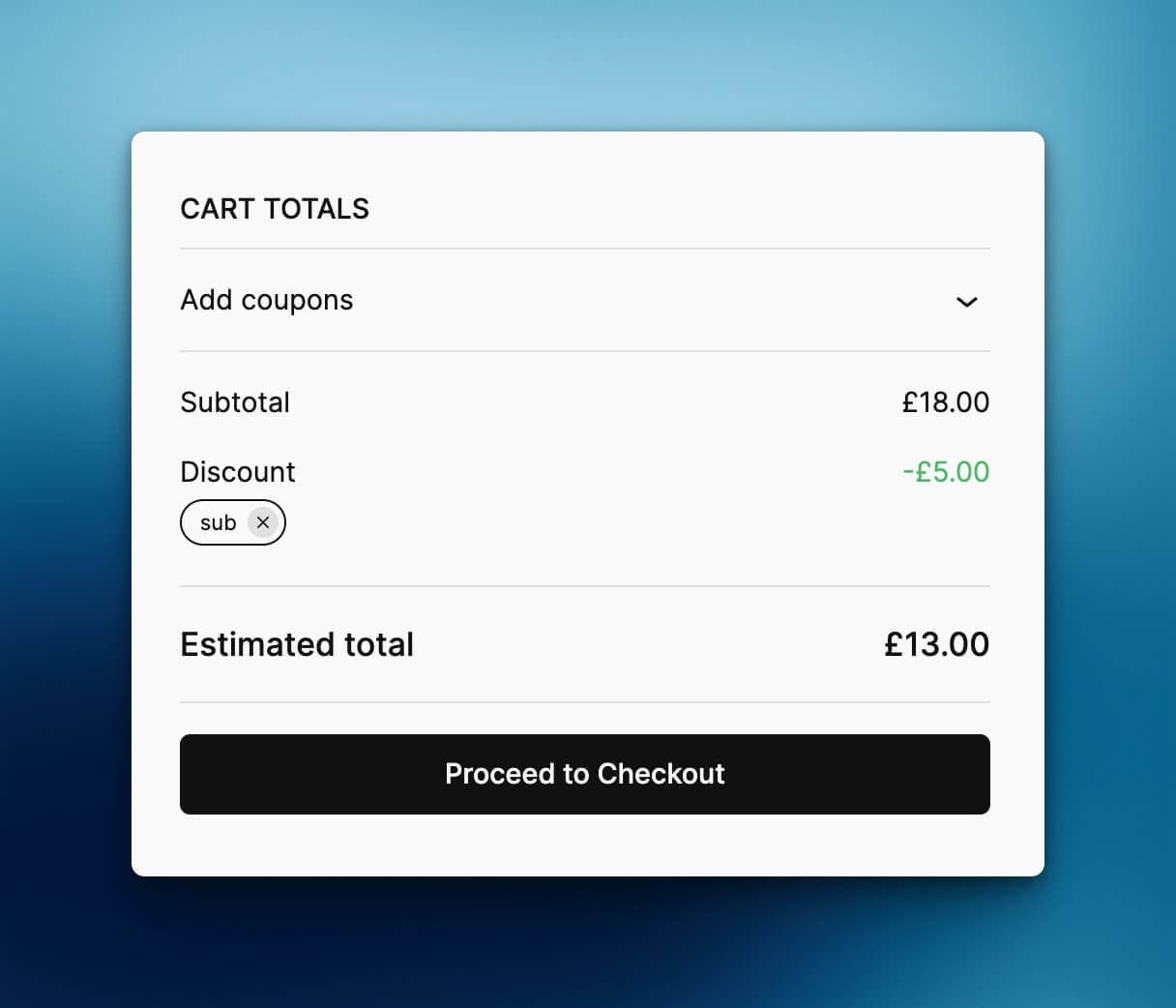Open the coupon code input via Add coupons
Viewport: 1176px width, 1008px height.
[266, 300]
